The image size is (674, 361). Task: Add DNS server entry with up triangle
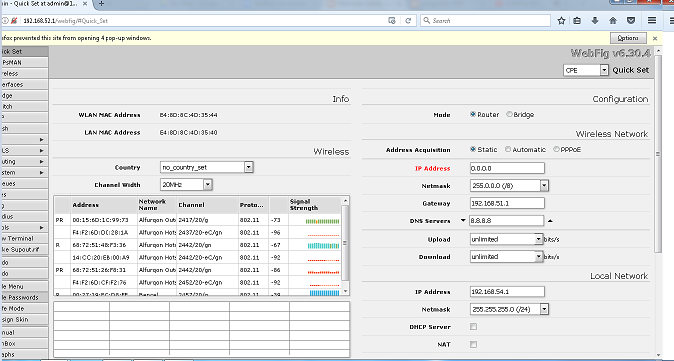(550, 221)
